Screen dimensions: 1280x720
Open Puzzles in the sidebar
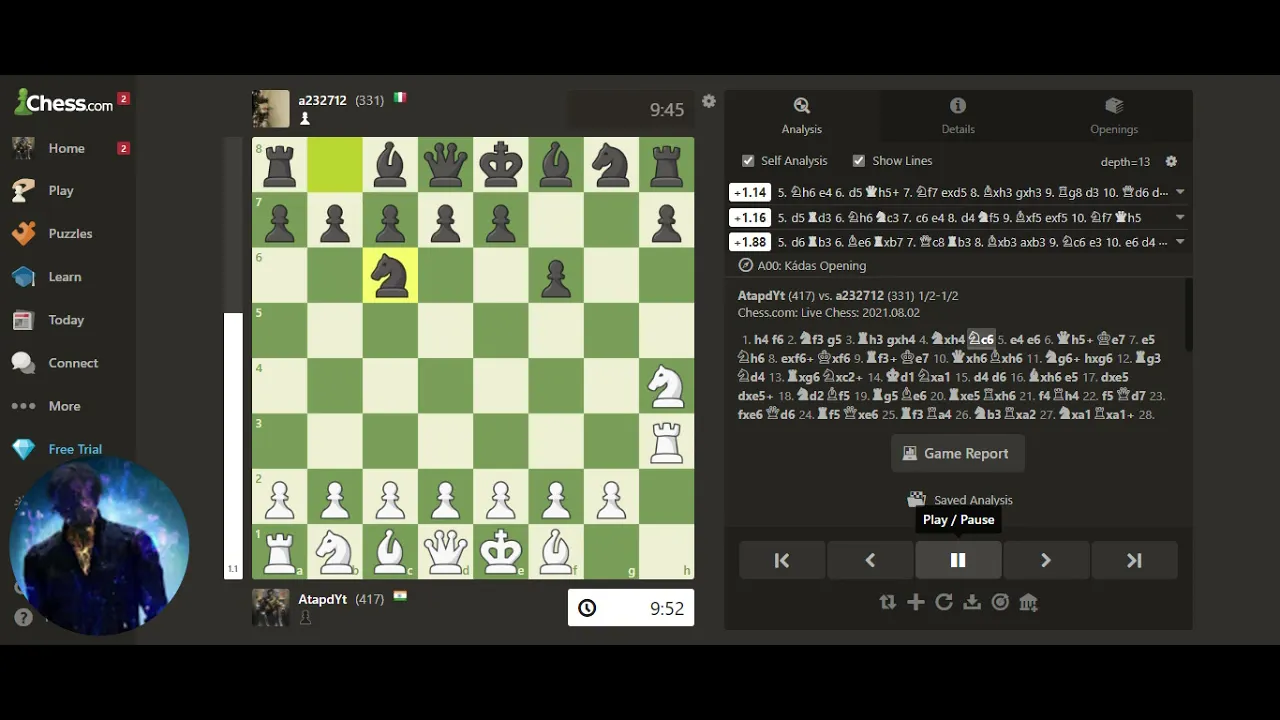(x=70, y=233)
